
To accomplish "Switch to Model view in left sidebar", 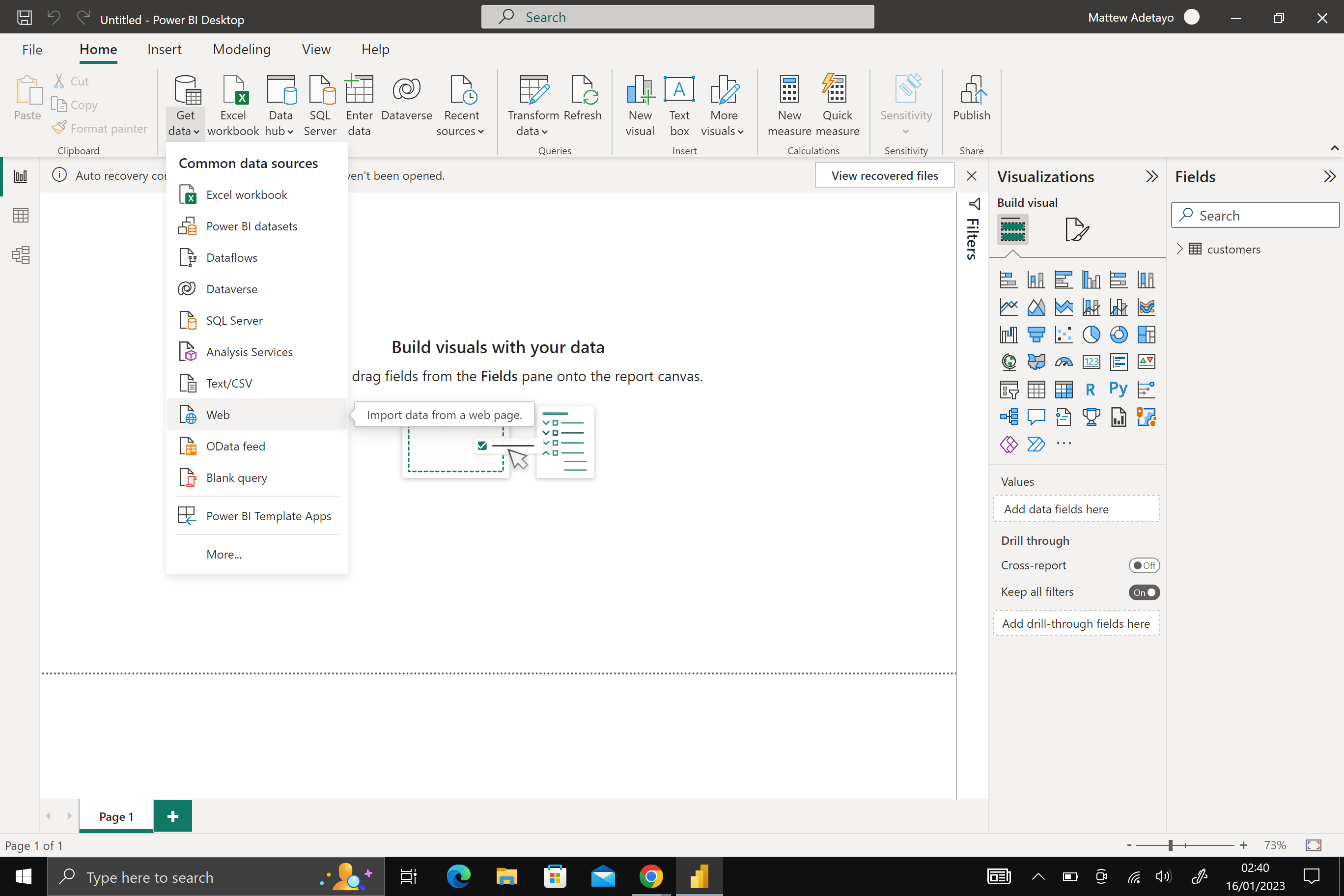I will [x=21, y=254].
